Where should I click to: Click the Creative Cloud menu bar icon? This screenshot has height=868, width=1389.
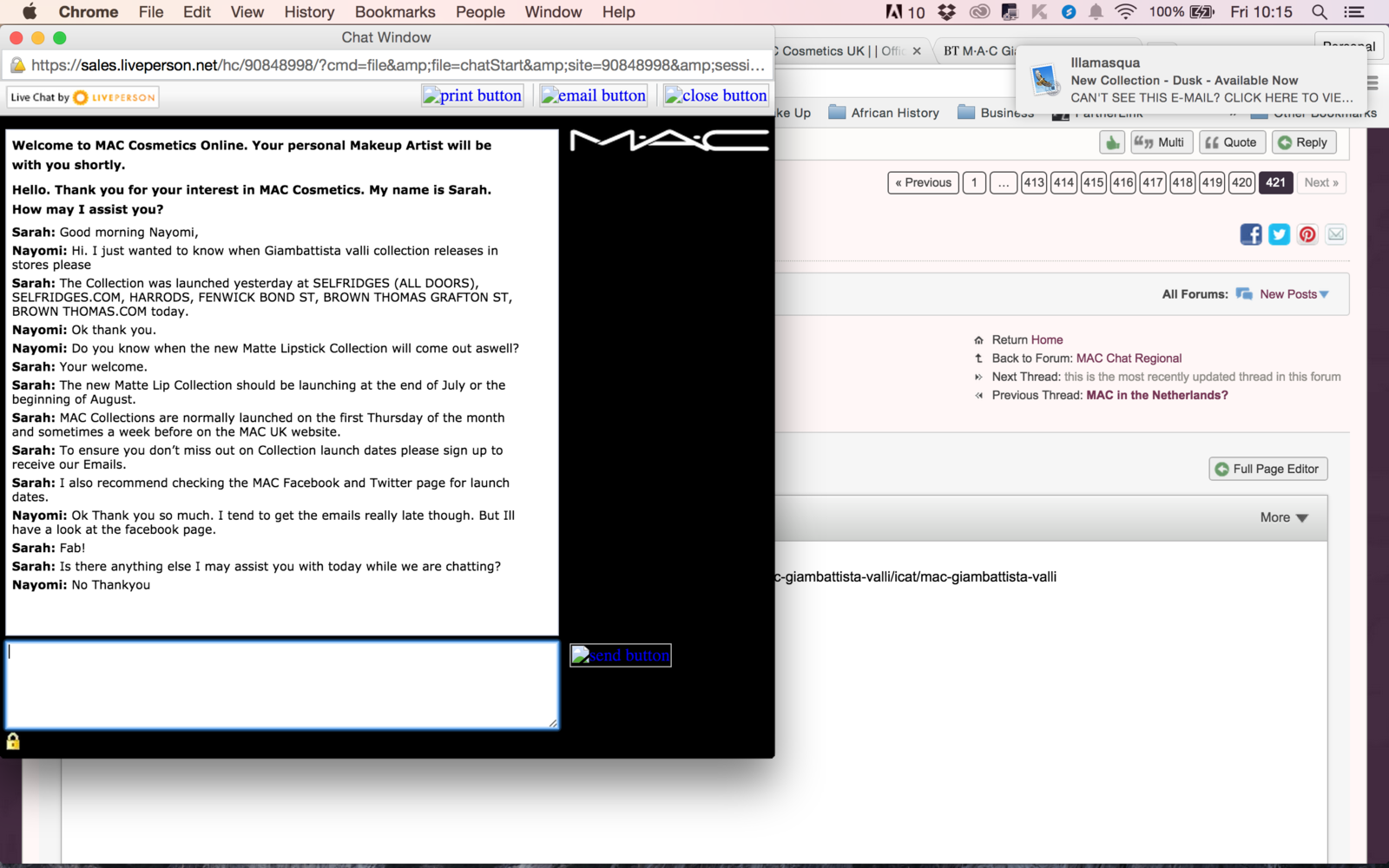(x=979, y=11)
